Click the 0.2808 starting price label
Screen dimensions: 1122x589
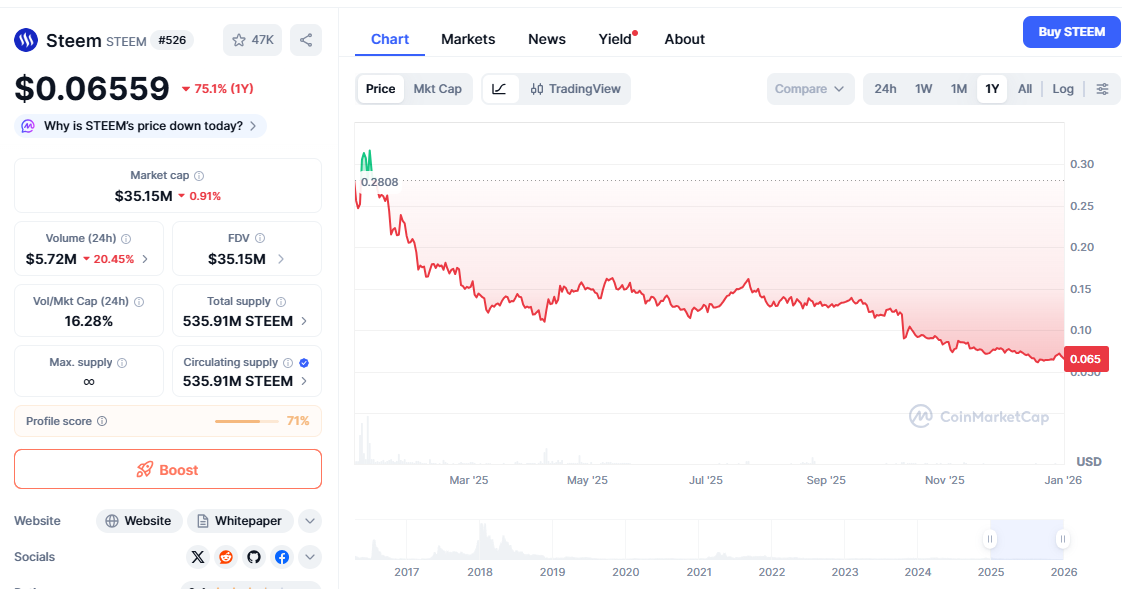click(x=379, y=182)
